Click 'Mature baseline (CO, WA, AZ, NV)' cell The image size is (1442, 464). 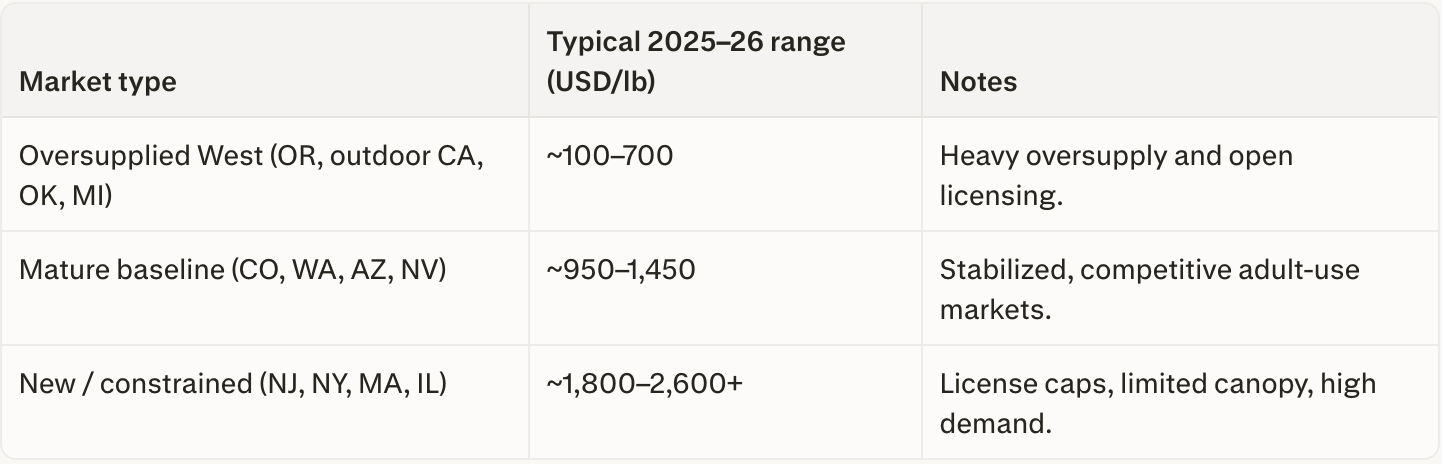tap(232, 270)
